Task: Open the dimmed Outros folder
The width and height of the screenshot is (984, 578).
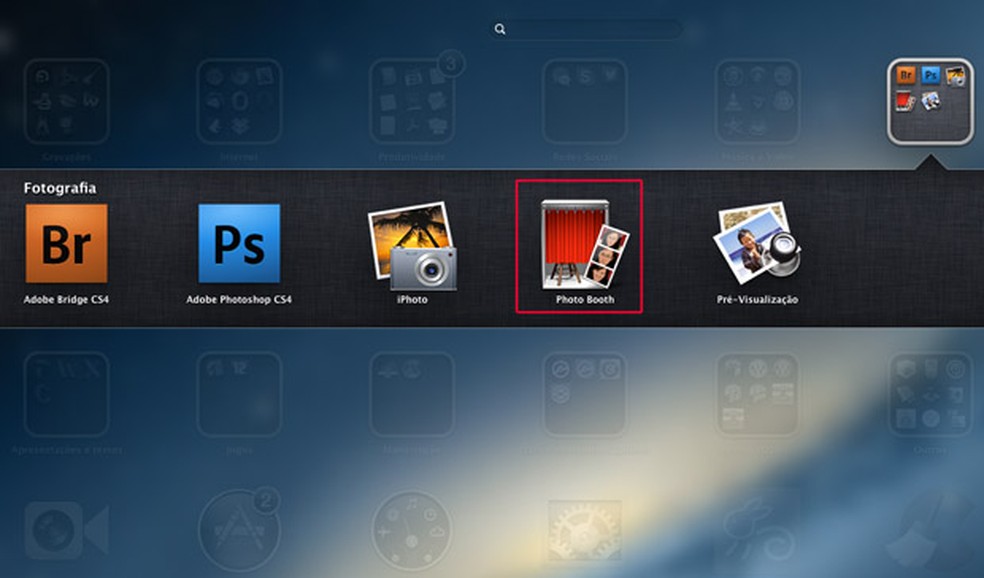Action: coord(931,395)
